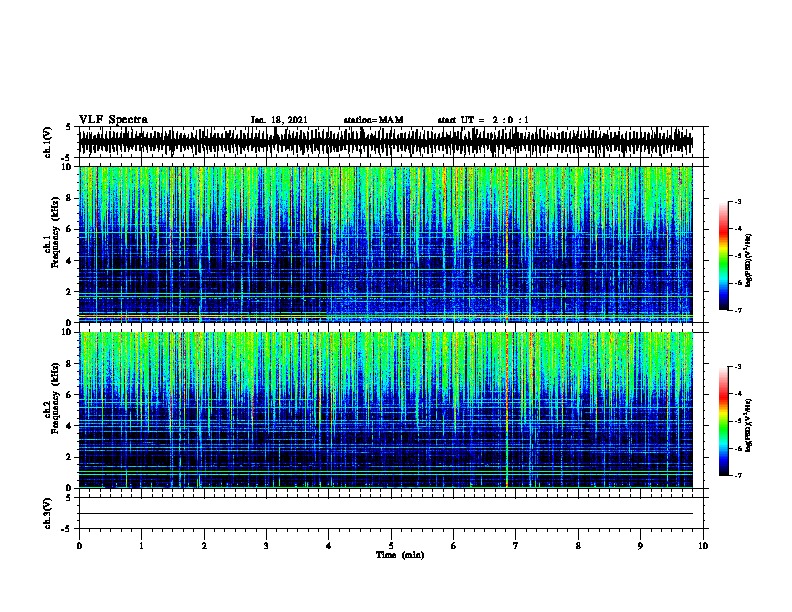Click the ch.1 frequency tick "4"
The height and width of the screenshot is (612, 792).
point(69,261)
